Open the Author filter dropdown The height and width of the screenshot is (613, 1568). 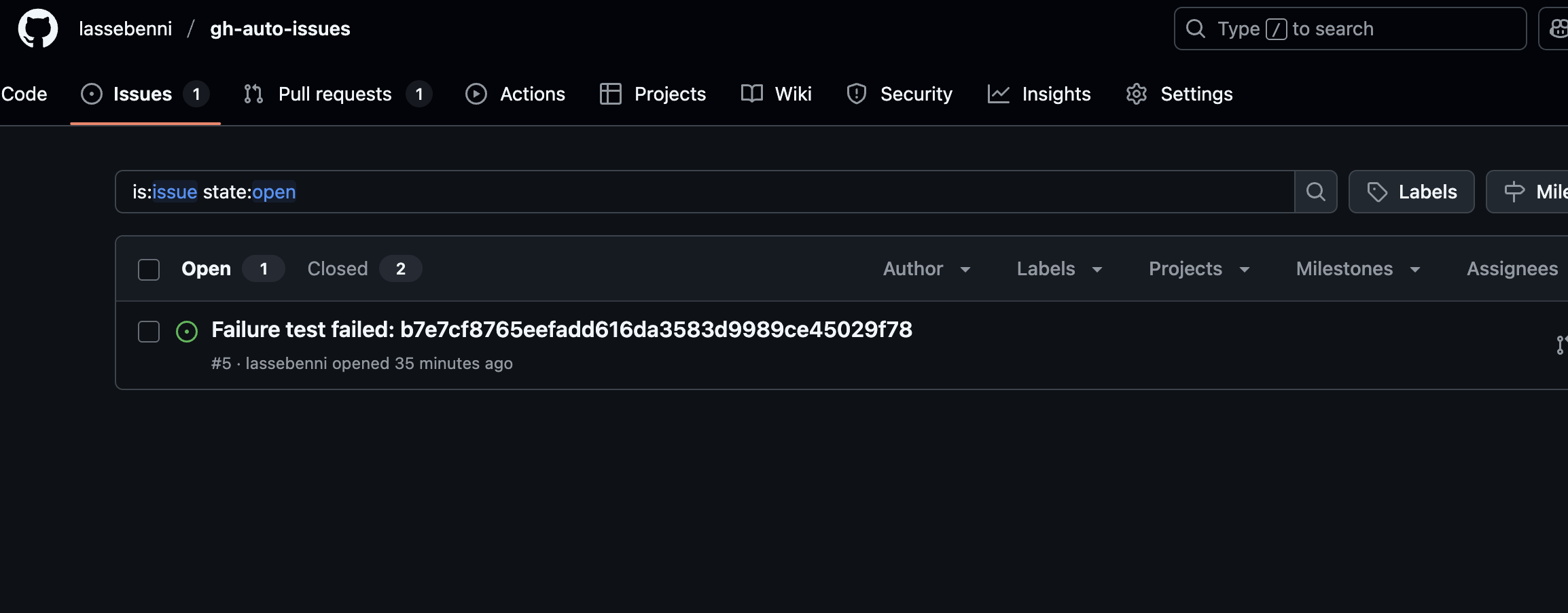927,269
